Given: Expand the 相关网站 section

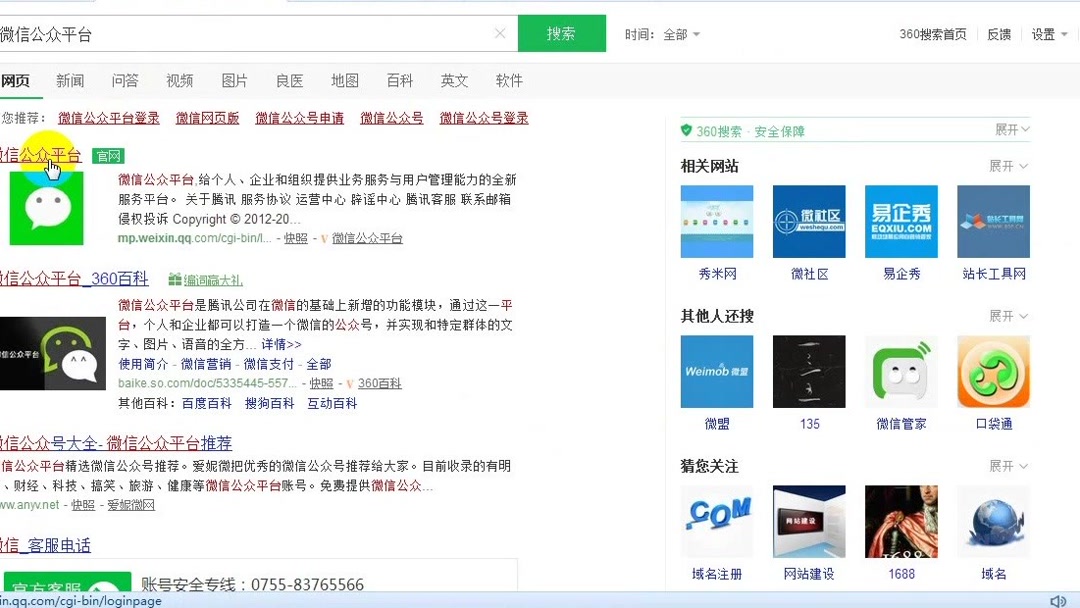Looking at the screenshot, I should click(1008, 166).
